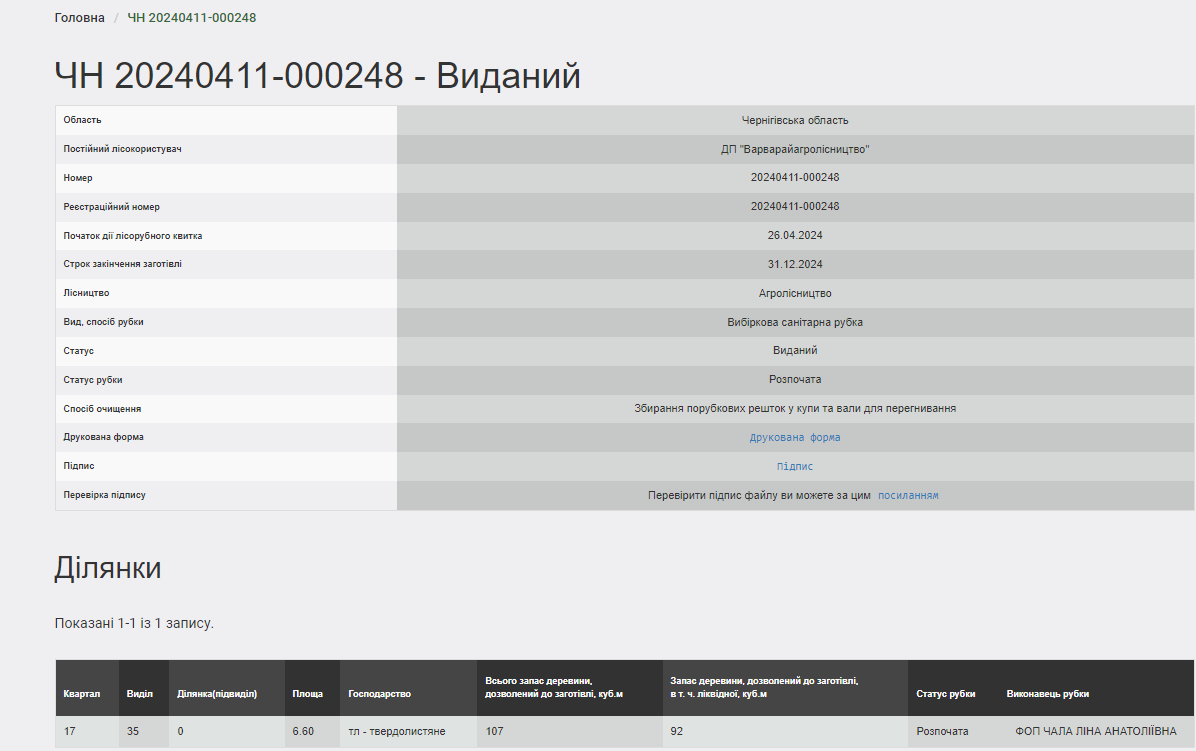The width and height of the screenshot is (1196, 751).
Task: Select the ФОП ЧАЛА ЛІНА АНАТОЛІЇВНА cell
Action: coord(1096,731)
